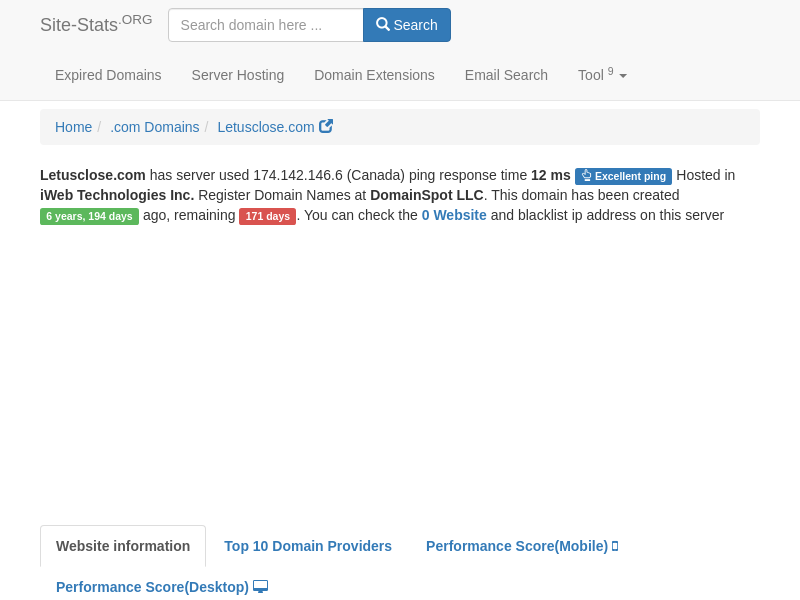Click the 12 ms ping time text
The height and width of the screenshot is (600, 800).
pyautogui.click(x=551, y=175)
